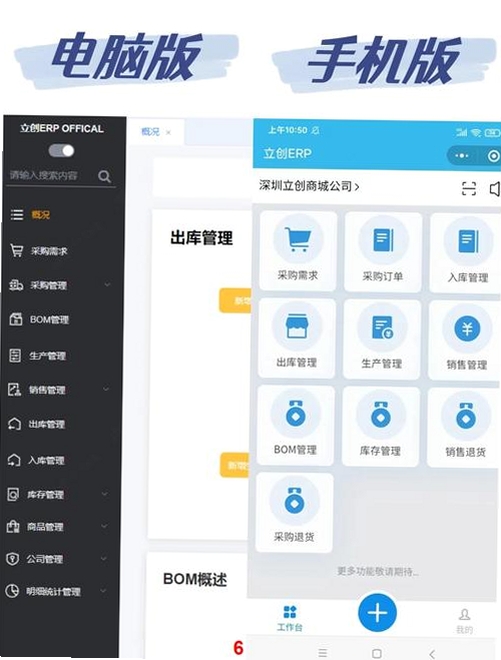This screenshot has height=660, width=501.
Task: Open the mini-program three-dots menu
Action: tap(461, 156)
